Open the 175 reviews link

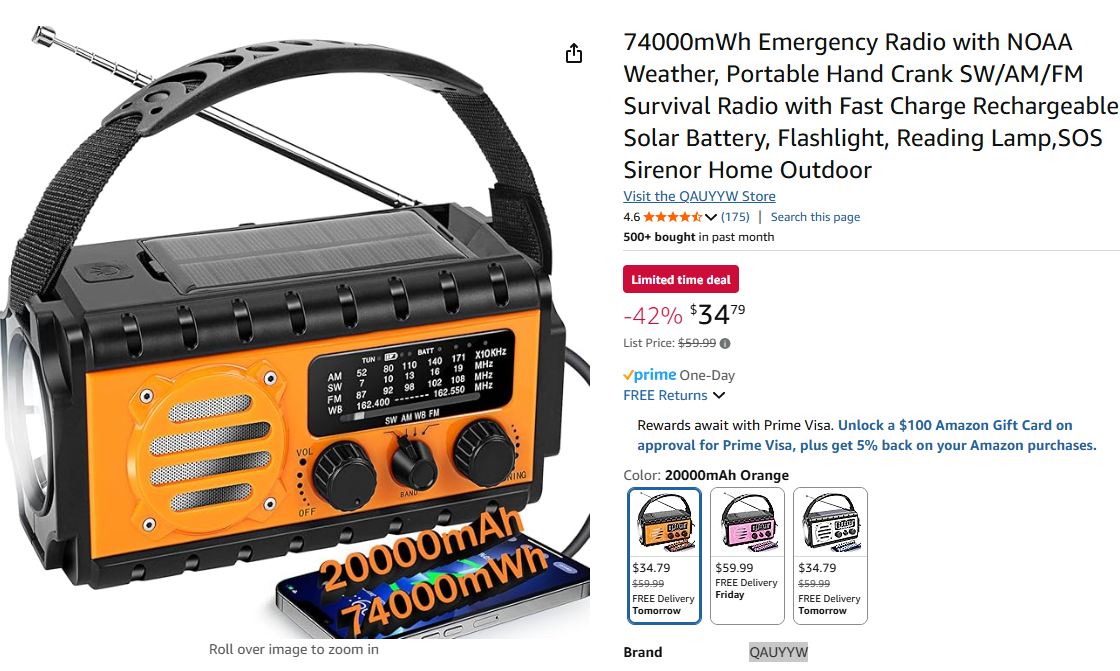pos(735,217)
